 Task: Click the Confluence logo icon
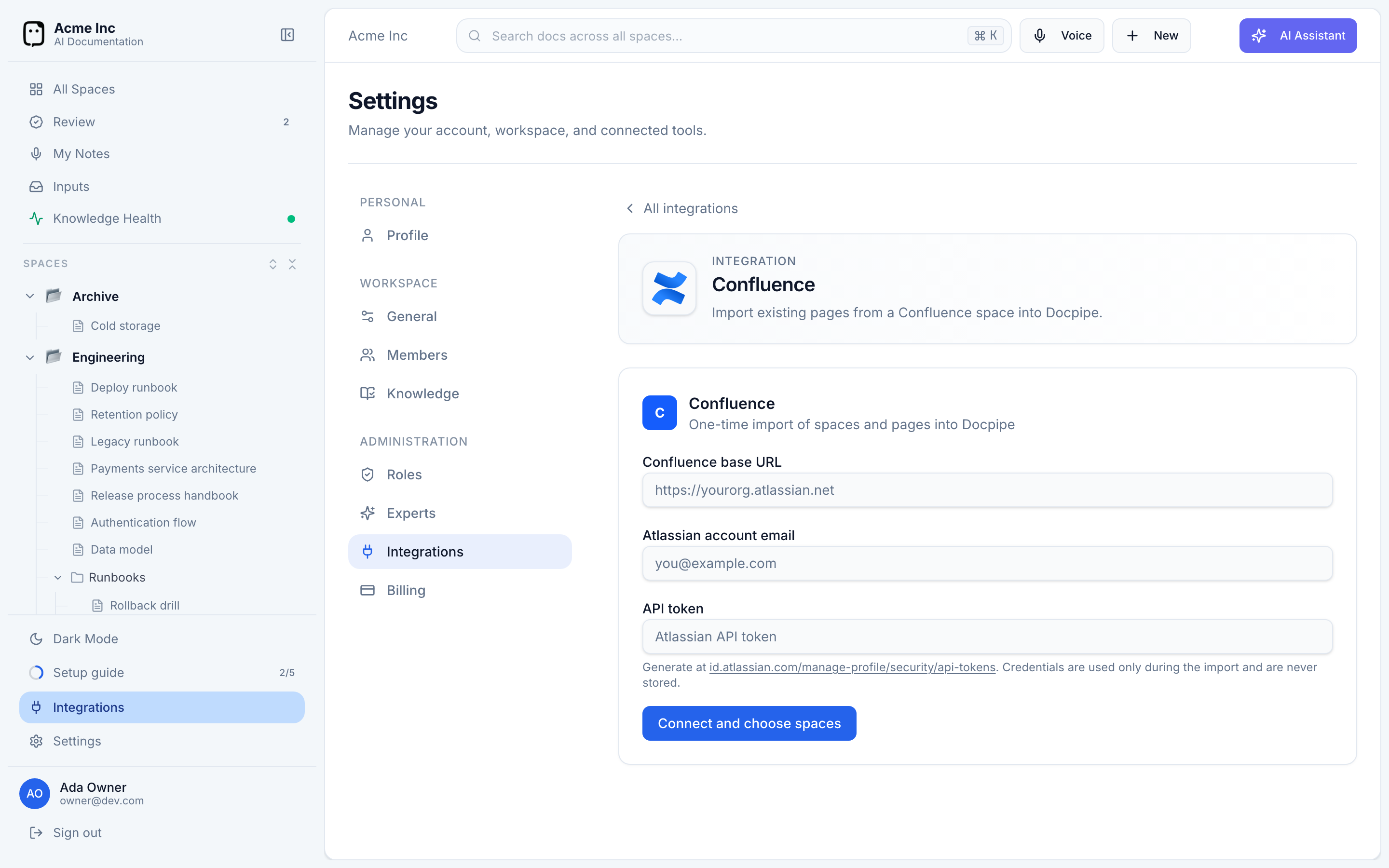(669, 288)
